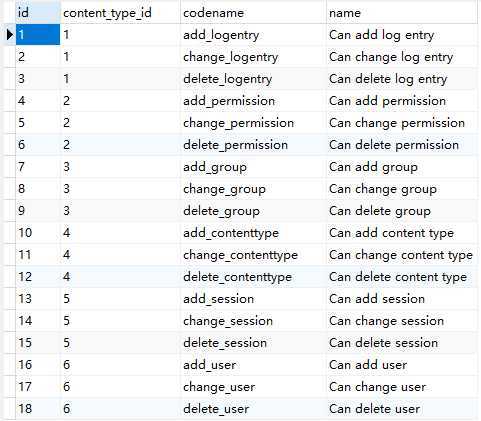The image size is (481, 421).
Task: Click the name column header
Action: 402,13
